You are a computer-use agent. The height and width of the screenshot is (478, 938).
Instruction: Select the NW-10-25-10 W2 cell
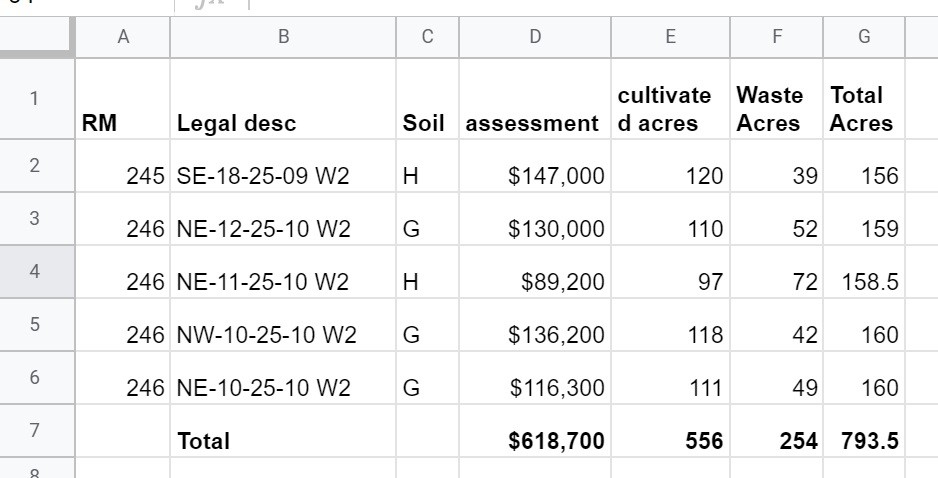click(283, 324)
